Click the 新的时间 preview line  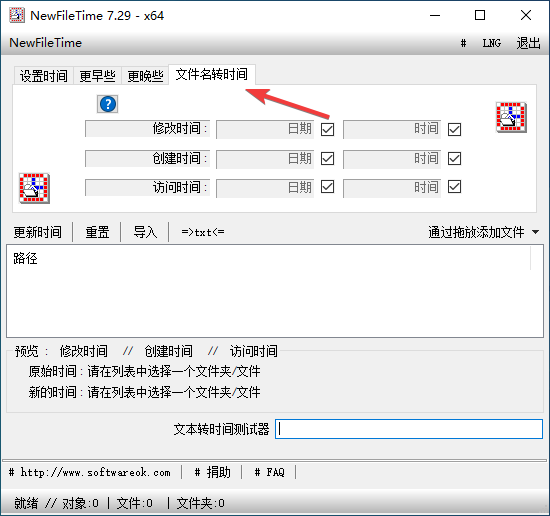145,393
